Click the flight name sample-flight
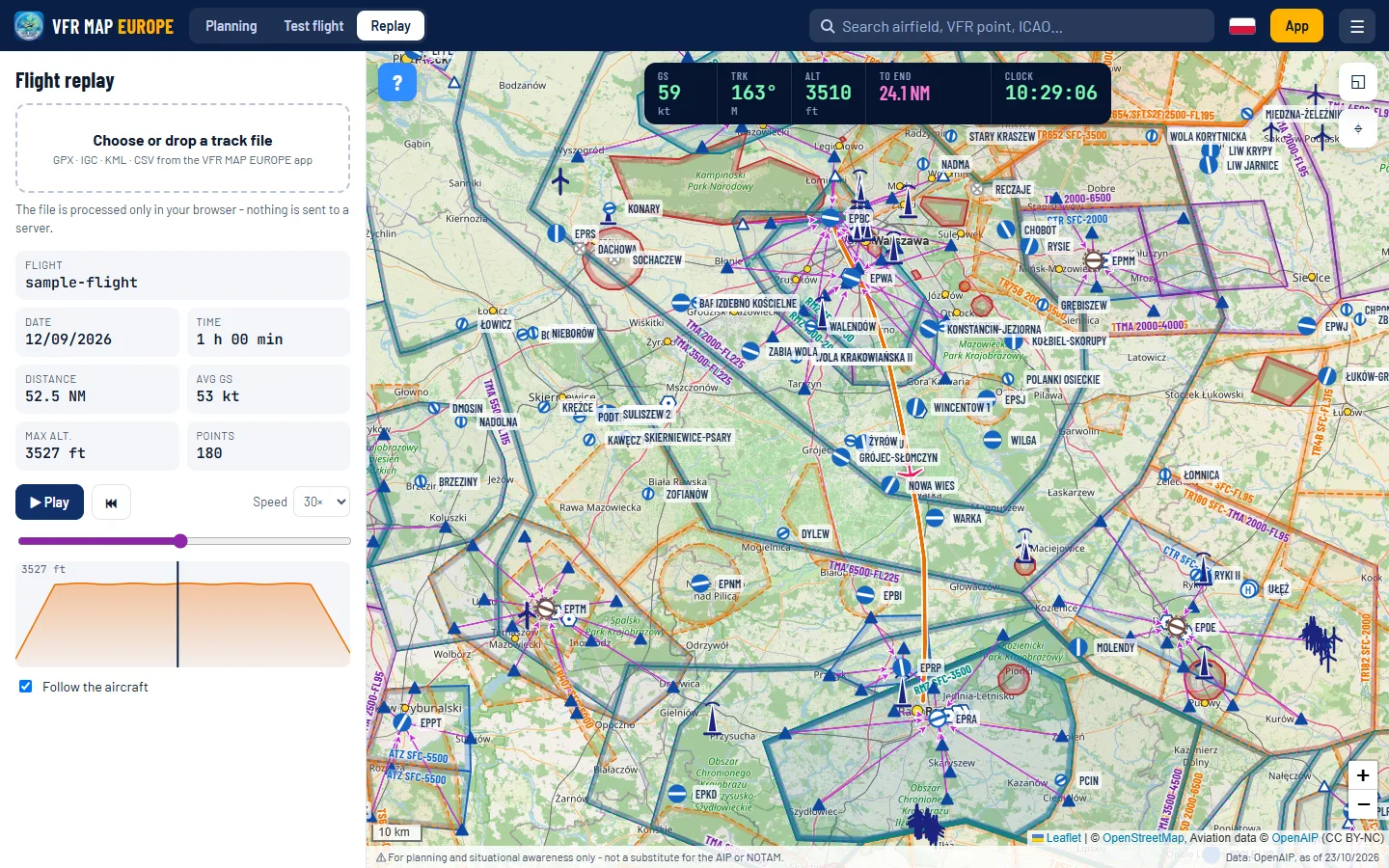 click(82, 283)
